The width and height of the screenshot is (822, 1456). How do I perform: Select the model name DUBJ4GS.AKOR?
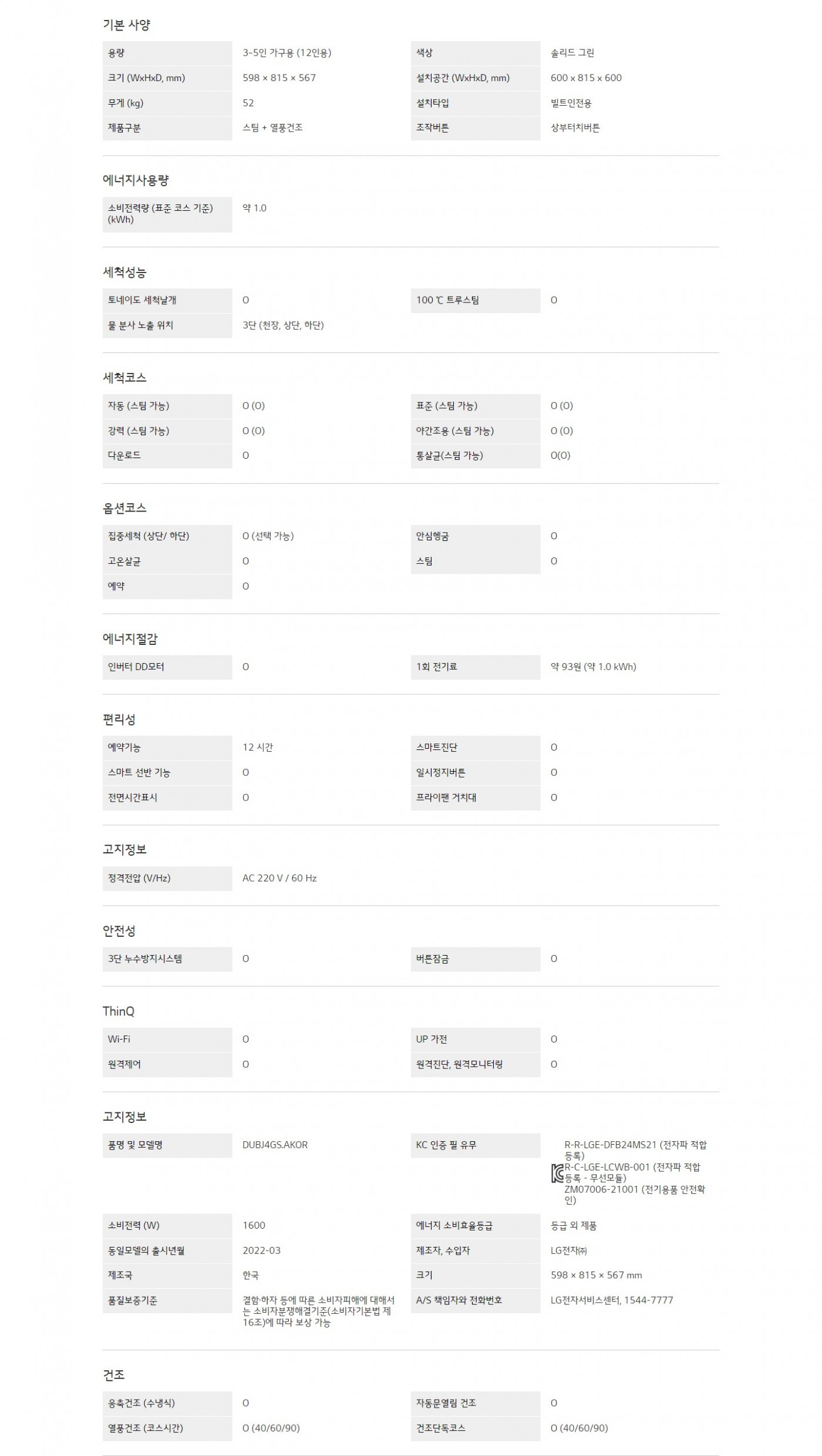(275, 1145)
